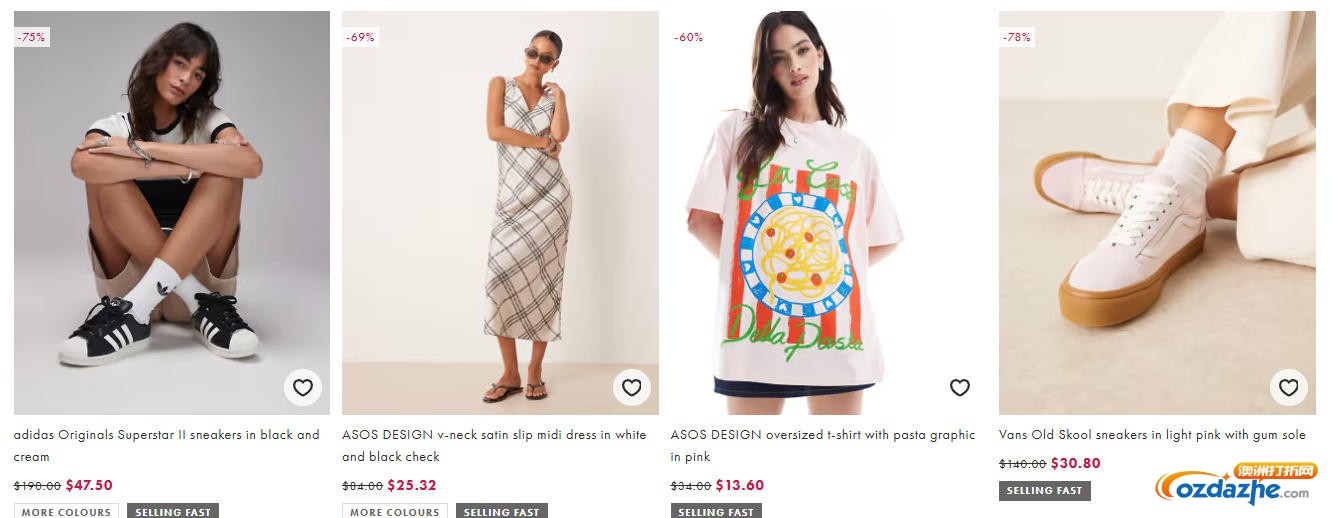Viewport: 1340px width, 518px height.
Task: Show more colours for adidas sneakers
Action: pyautogui.click(x=66, y=511)
